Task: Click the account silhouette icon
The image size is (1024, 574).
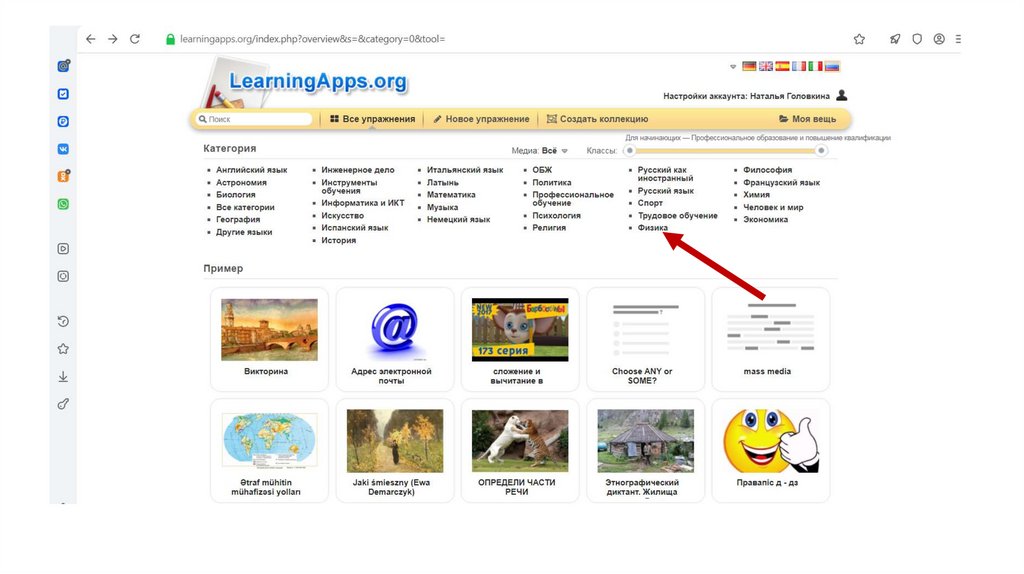Action: [x=842, y=95]
